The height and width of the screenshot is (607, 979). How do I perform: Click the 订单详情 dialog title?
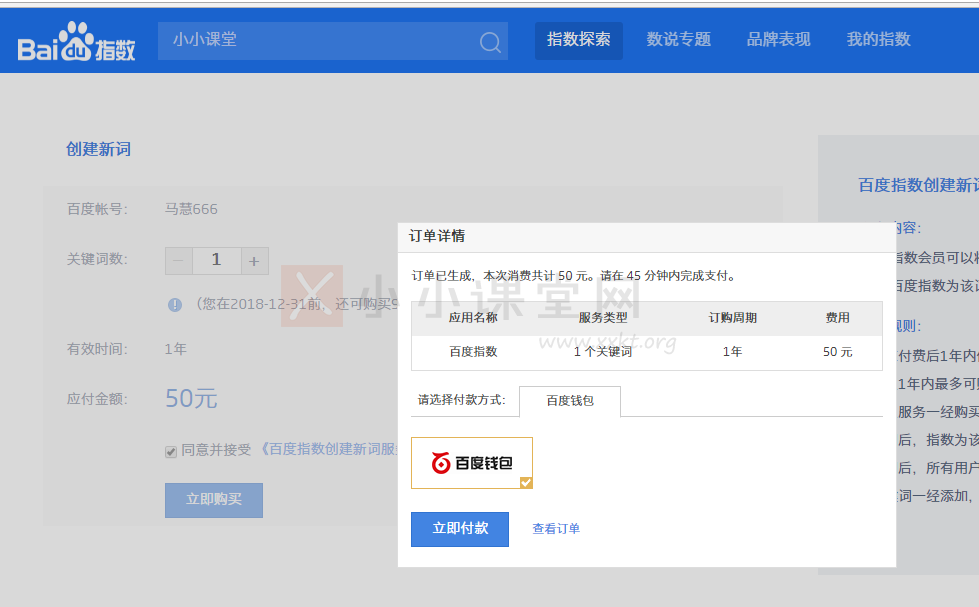[x=437, y=236]
